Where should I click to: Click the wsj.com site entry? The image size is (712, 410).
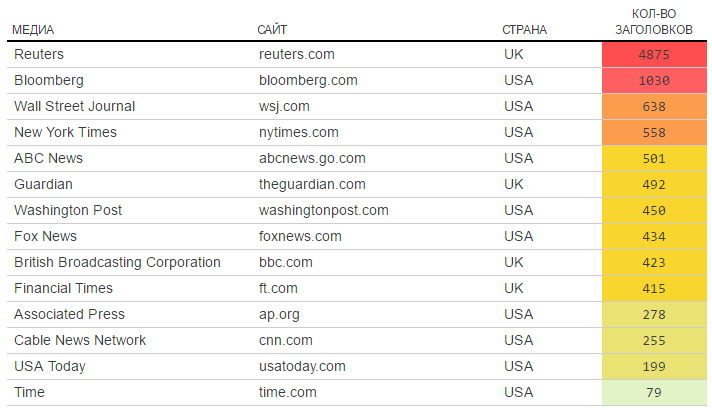(284, 106)
